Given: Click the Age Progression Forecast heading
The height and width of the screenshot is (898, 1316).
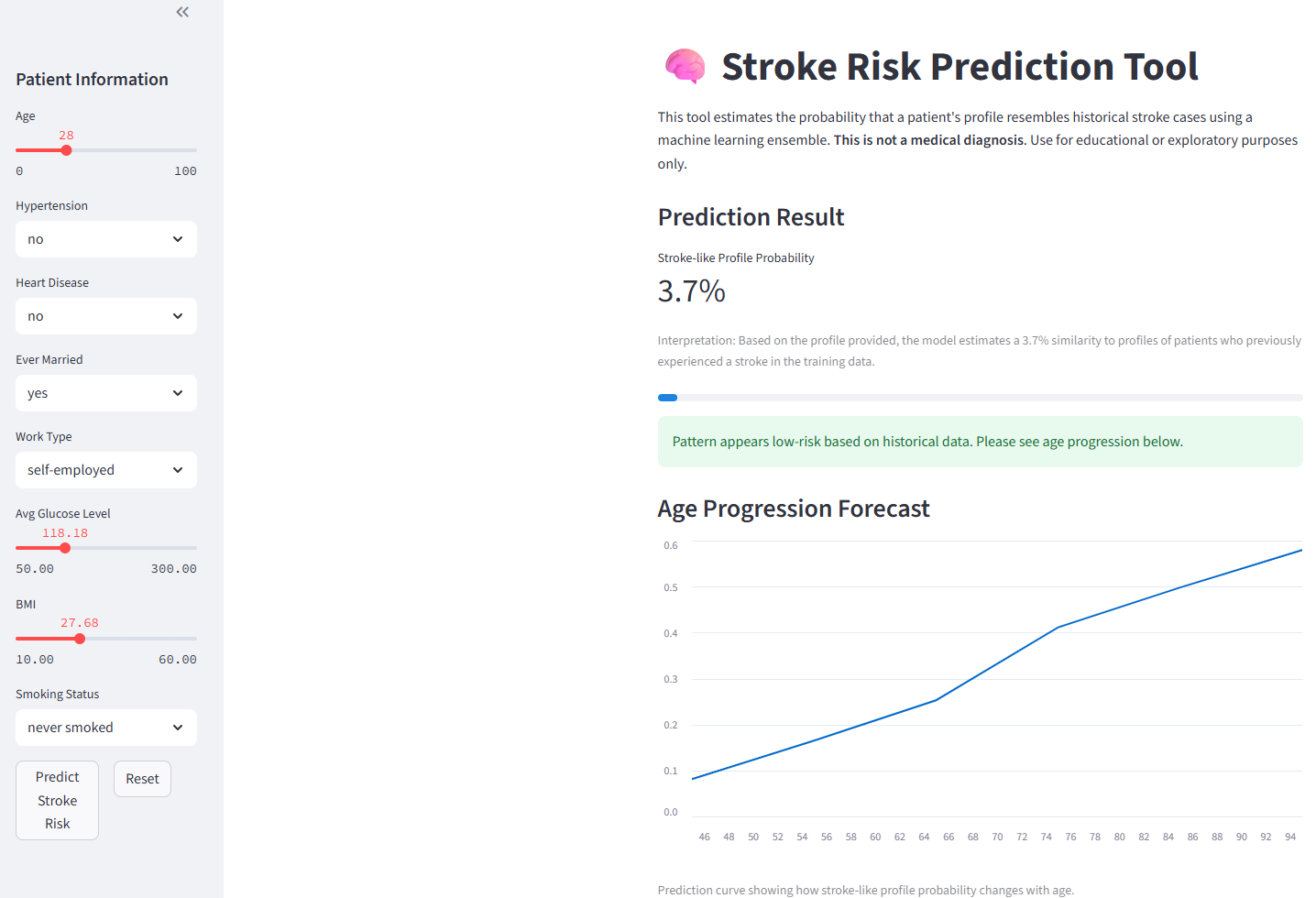Looking at the screenshot, I should coord(794,508).
